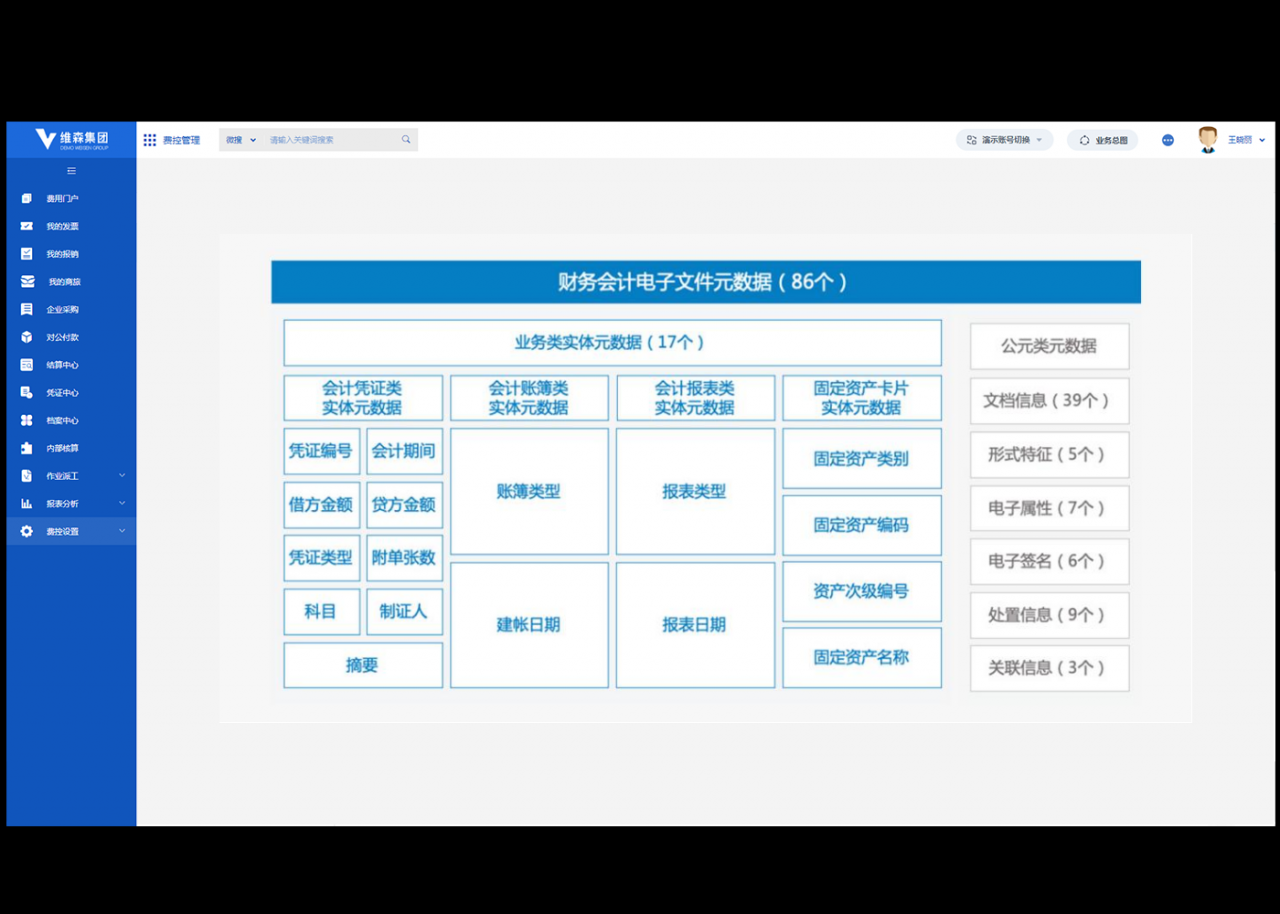Open the 企业采购 menu item
The height and width of the screenshot is (914, 1280).
pos(71,310)
